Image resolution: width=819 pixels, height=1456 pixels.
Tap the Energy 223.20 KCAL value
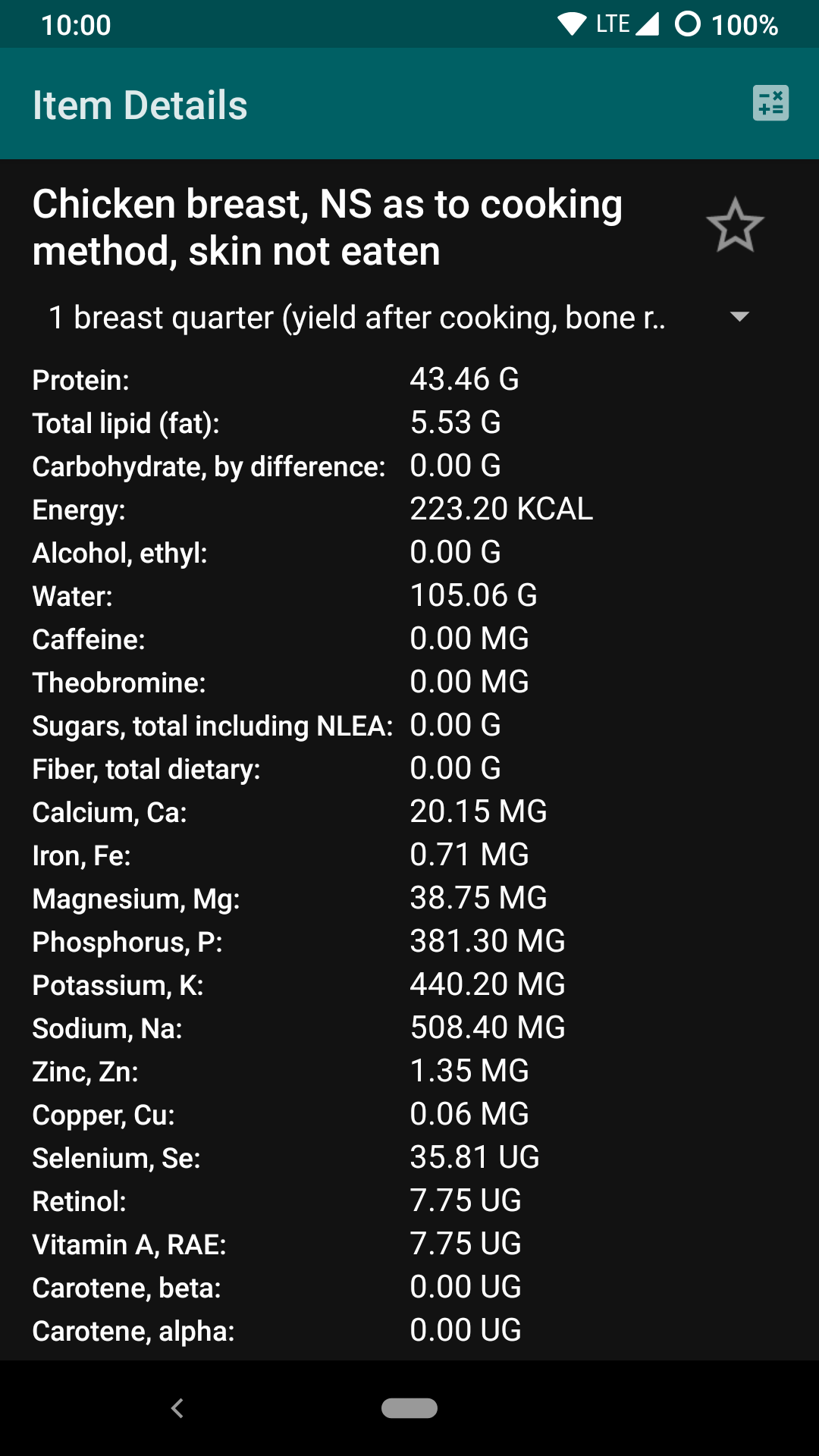click(501, 509)
